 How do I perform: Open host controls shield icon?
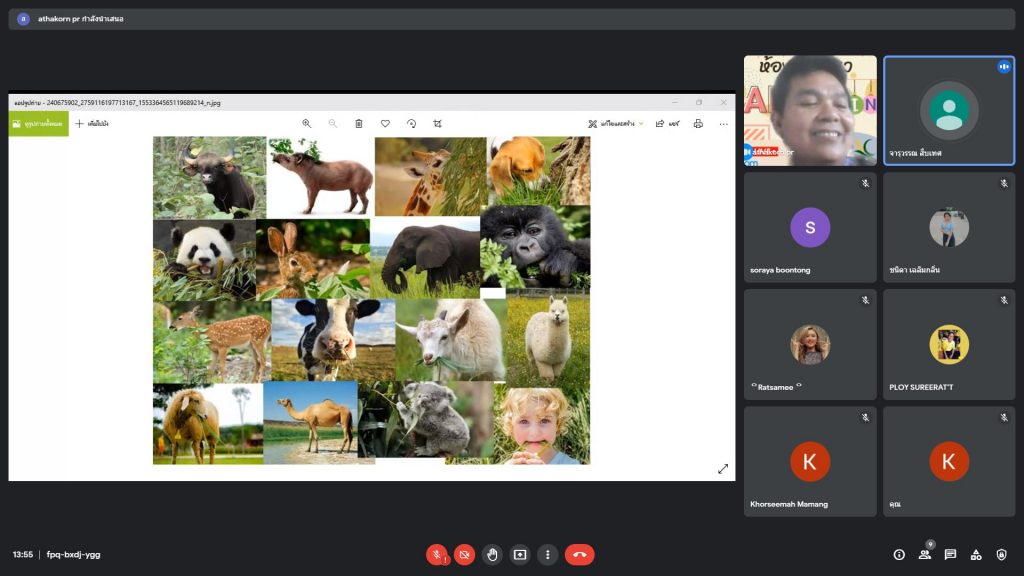click(x=1001, y=554)
